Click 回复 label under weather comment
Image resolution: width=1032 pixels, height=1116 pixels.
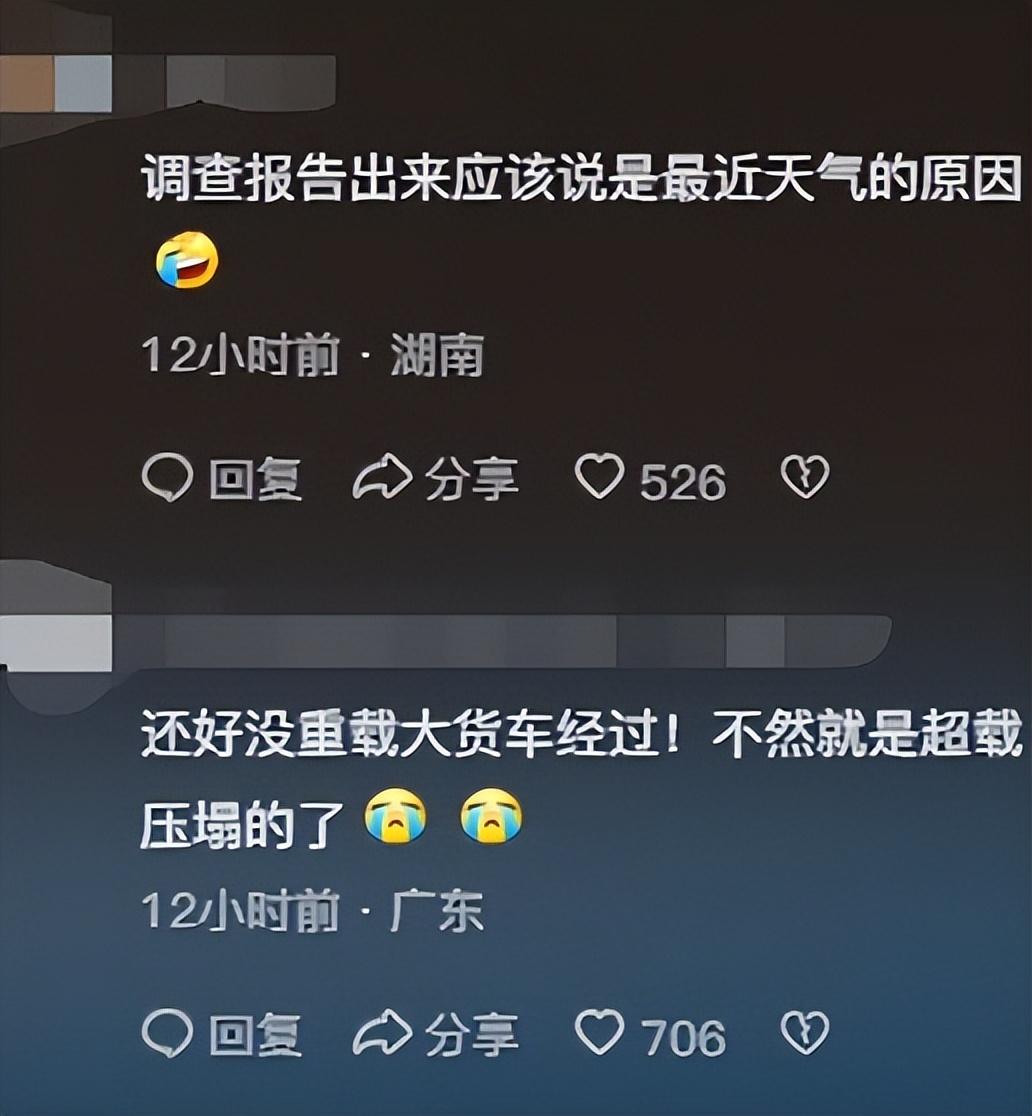256,479
